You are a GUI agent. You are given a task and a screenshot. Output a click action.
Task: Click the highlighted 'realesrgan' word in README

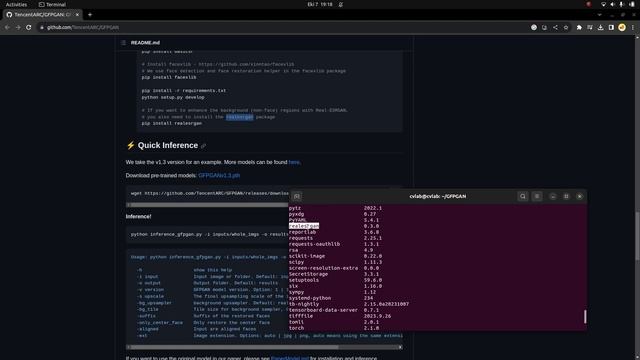[240, 117]
